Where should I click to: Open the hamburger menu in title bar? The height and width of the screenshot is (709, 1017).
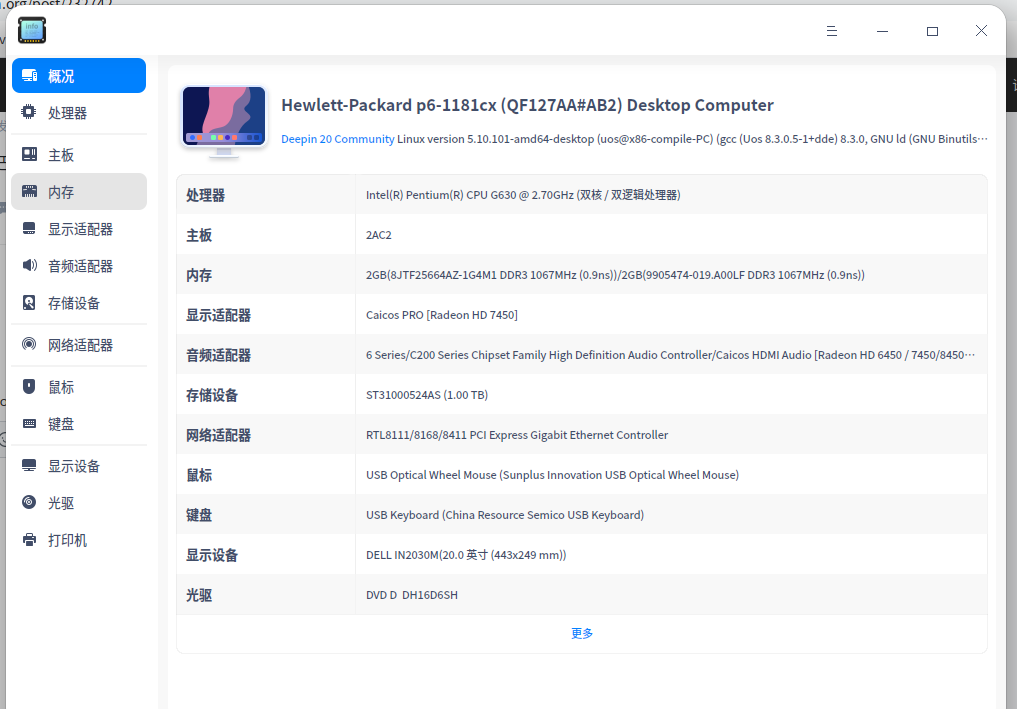pos(831,31)
